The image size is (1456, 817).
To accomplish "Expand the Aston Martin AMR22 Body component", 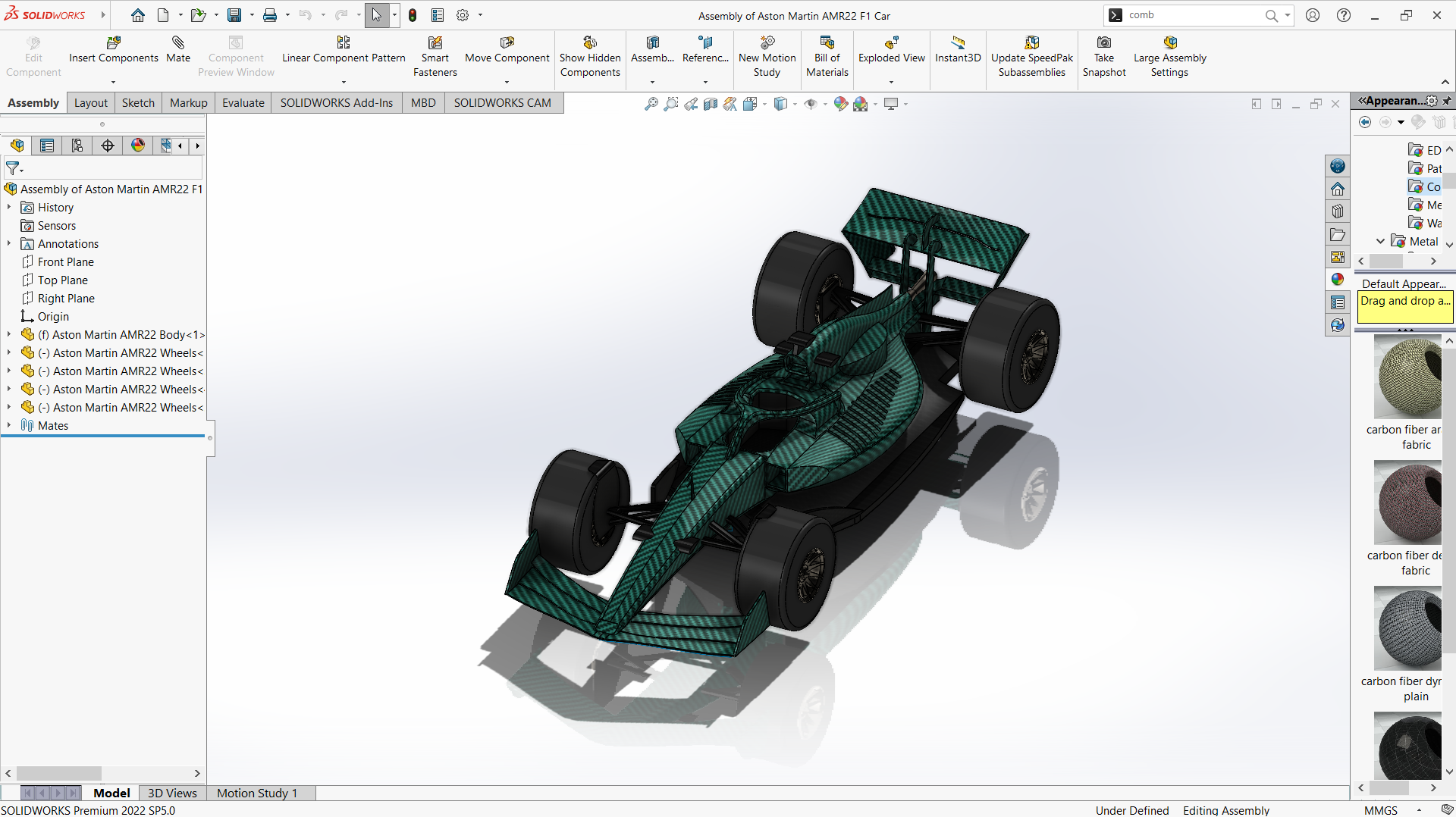I will pos(9,334).
